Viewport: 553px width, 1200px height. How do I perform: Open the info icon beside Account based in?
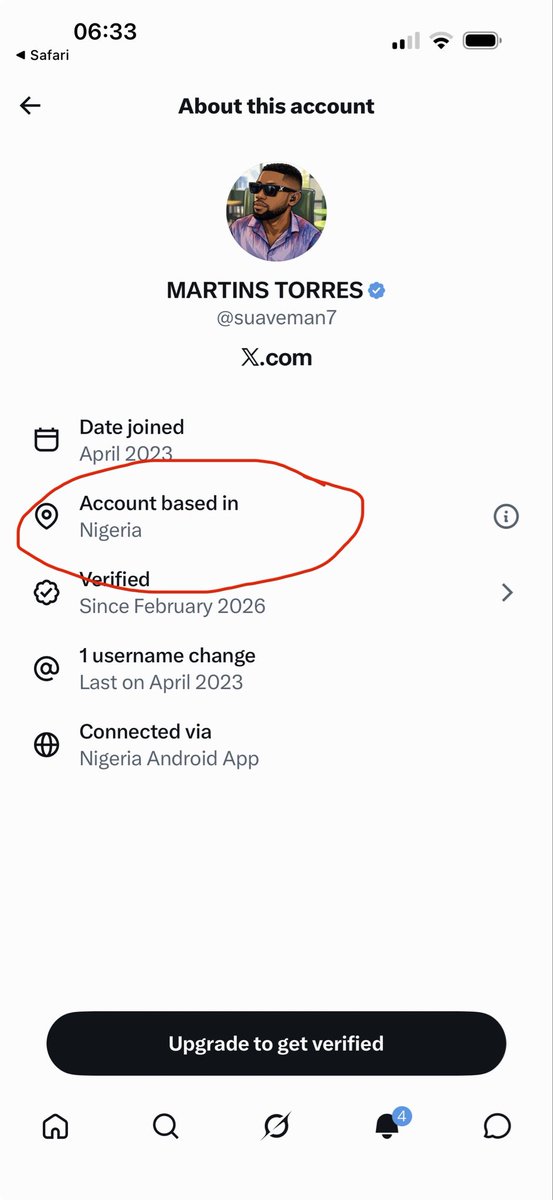click(x=506, y=517)
